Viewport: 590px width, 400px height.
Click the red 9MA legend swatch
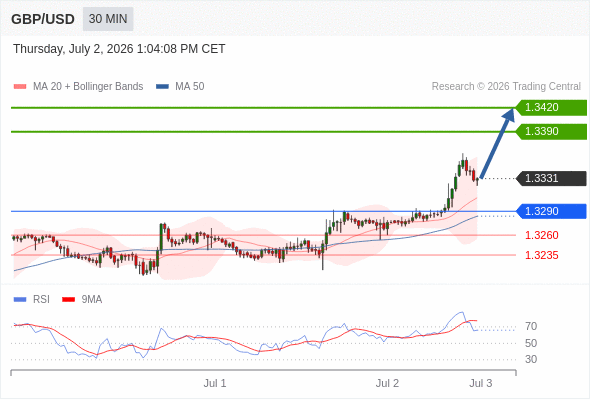click(68, 300)
